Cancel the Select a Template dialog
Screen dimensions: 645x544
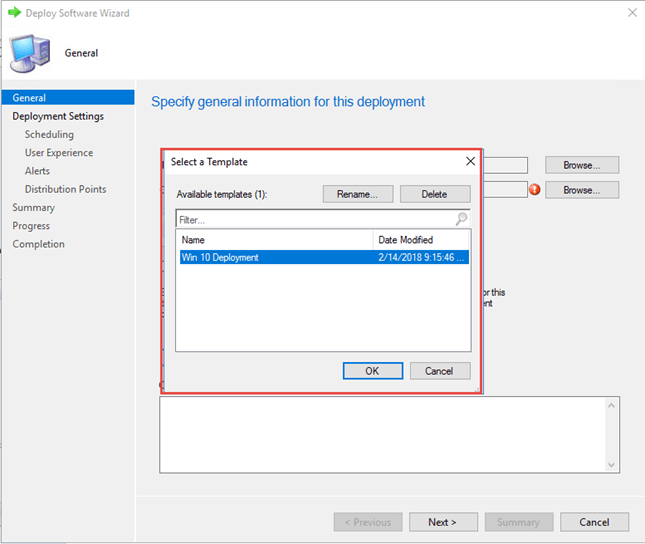coord(439,370)
